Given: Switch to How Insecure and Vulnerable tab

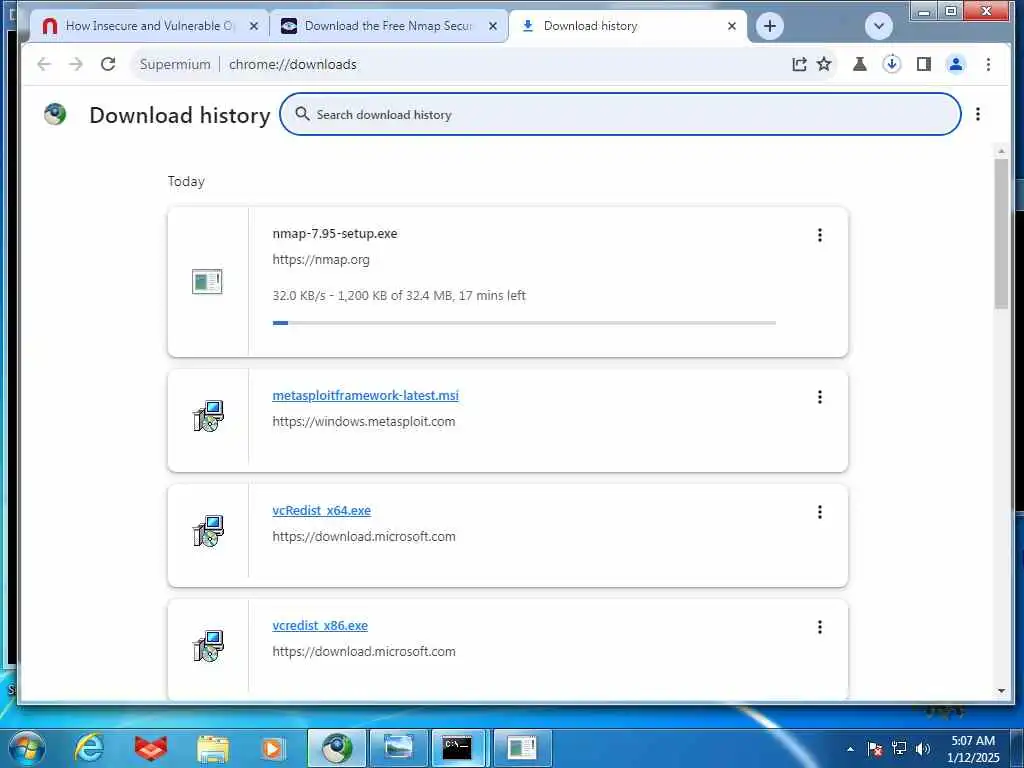Looking at the screenshot, I should pyautogui.click(x=150, y=26).
